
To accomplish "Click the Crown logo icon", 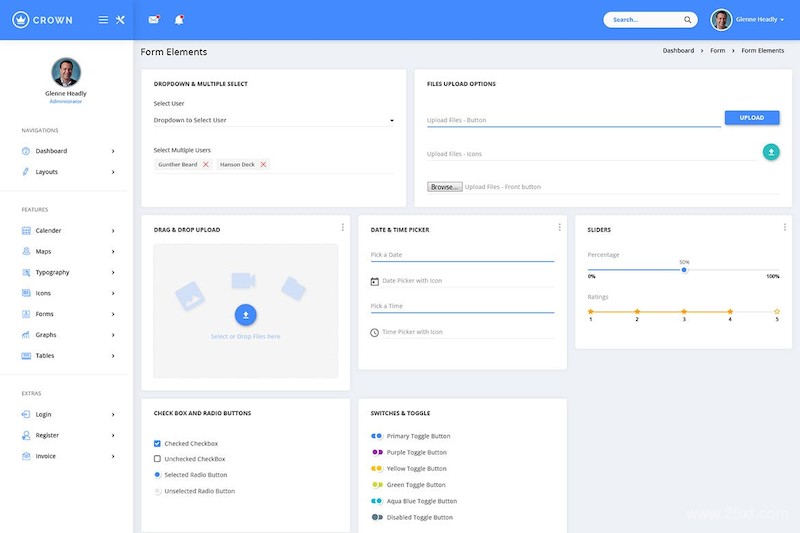I will pos(20,20).
